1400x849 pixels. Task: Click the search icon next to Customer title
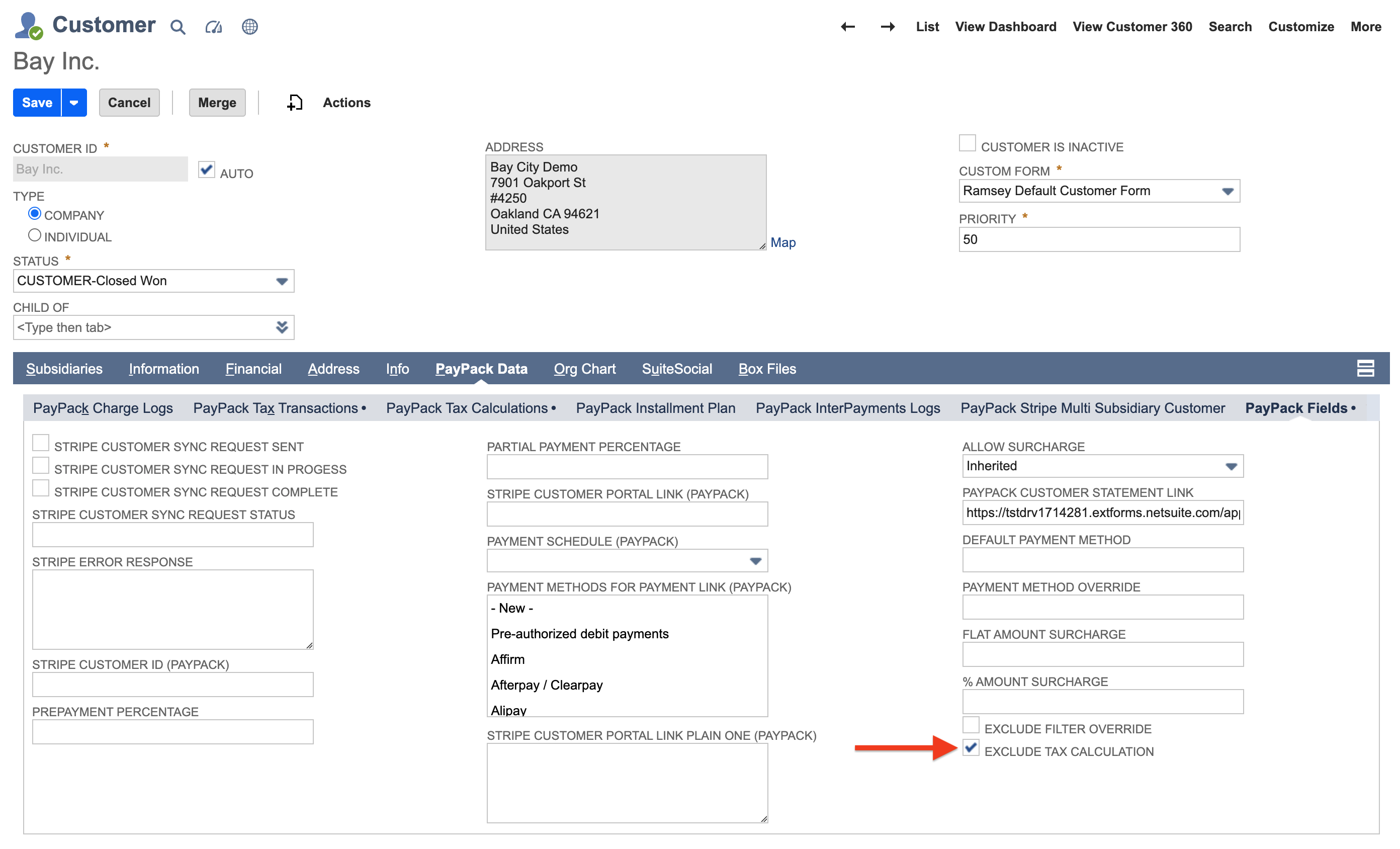[x=178, y=27]
